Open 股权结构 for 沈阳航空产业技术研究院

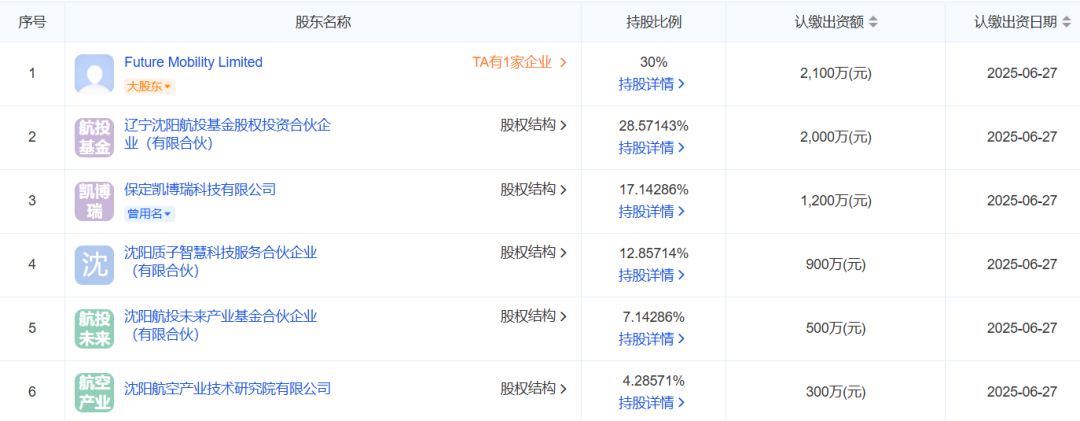[534, 389]
